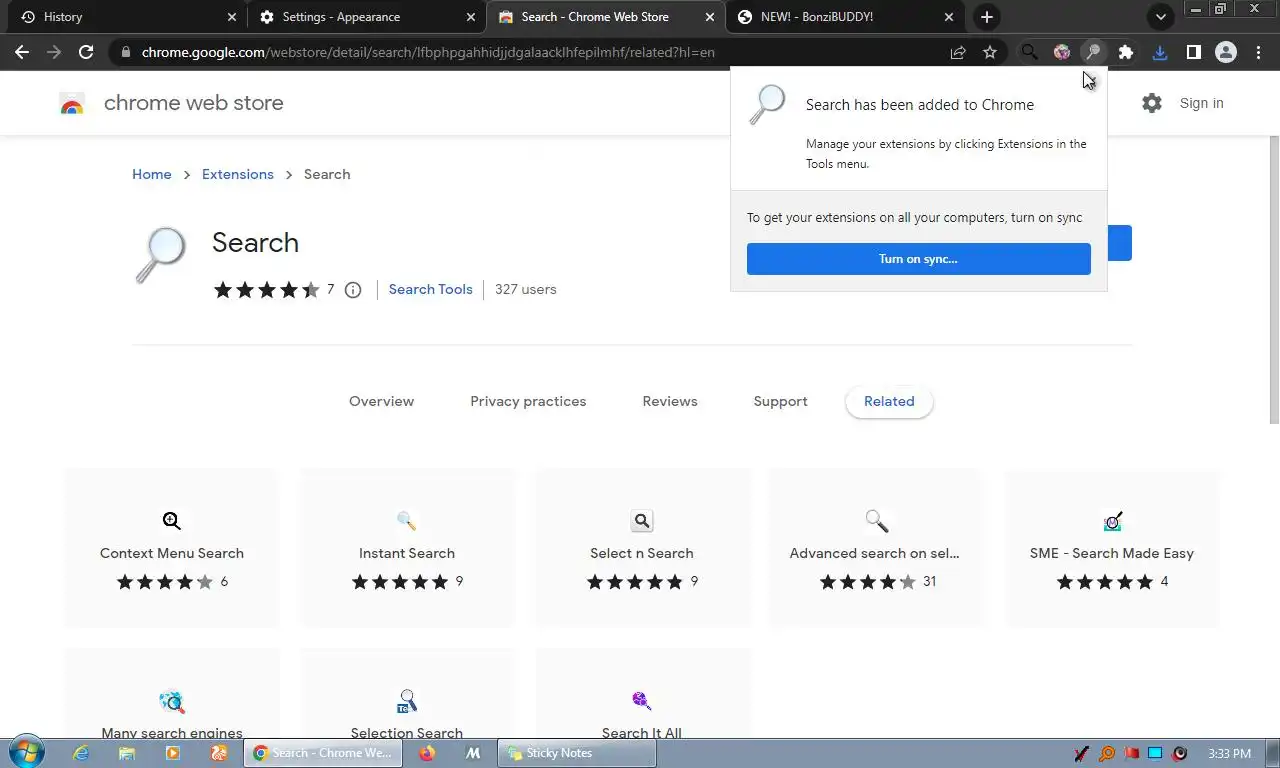Open the Downloads toolbar icon
Viewport: 1280px width, 768px height.
click(1160, 52)
